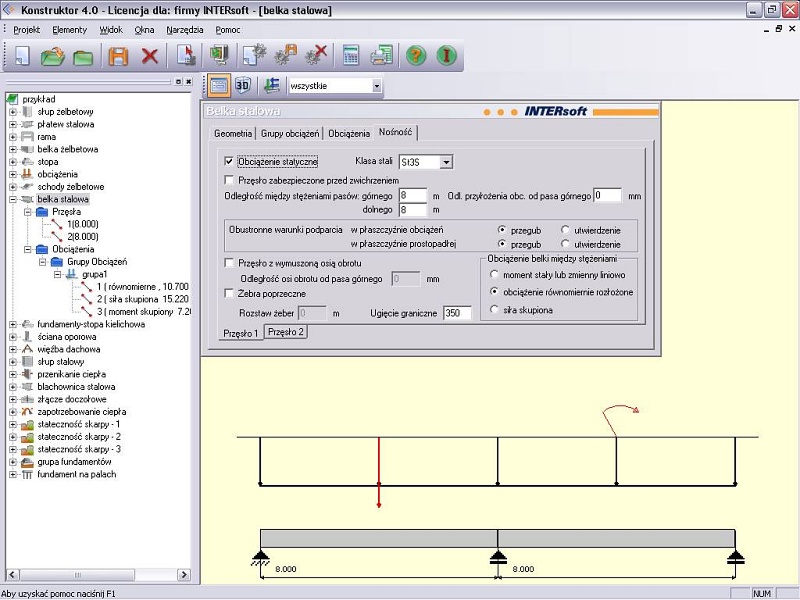
Task: Expand the ściana oporowa tree node
Action: point(13,337)
